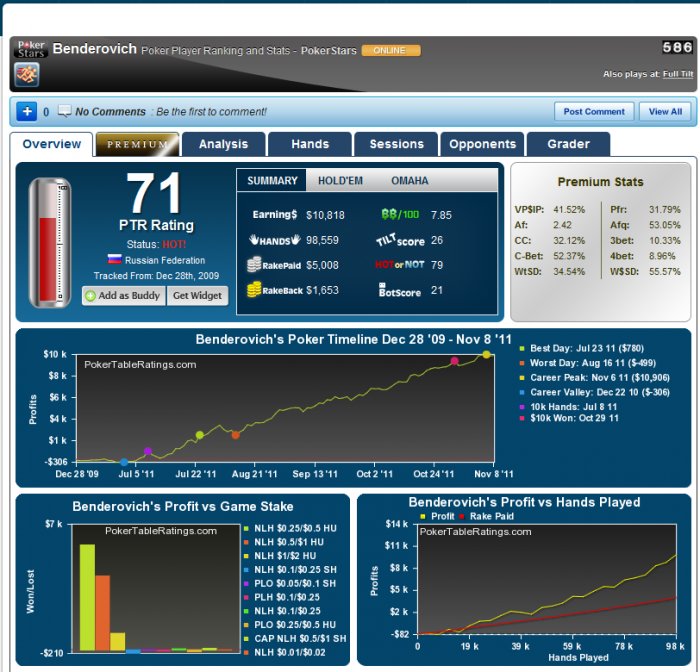This screenshot has width=700, height=672.
Task: Click the ONLINE status badge
Action: pyautogui.click(x=391, y=50)
